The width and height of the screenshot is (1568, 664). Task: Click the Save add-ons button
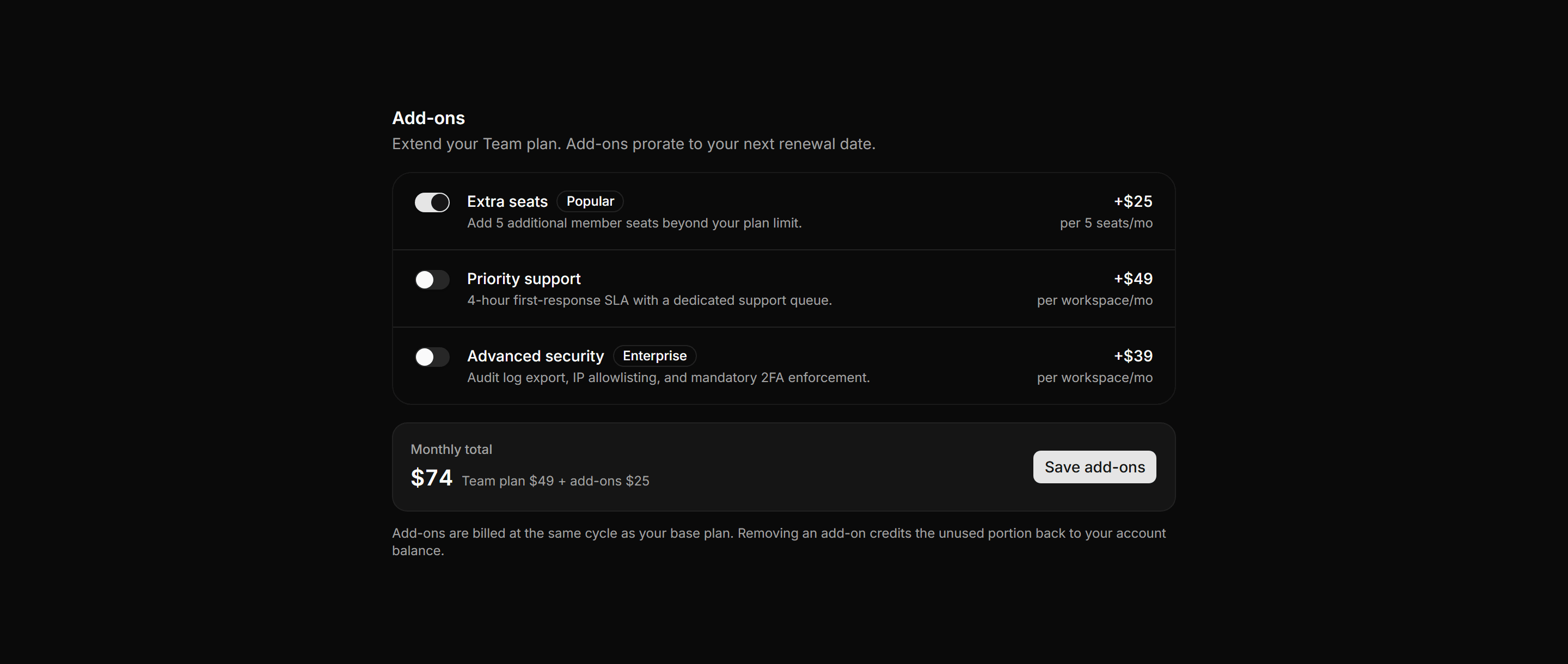click(1094, 467)
